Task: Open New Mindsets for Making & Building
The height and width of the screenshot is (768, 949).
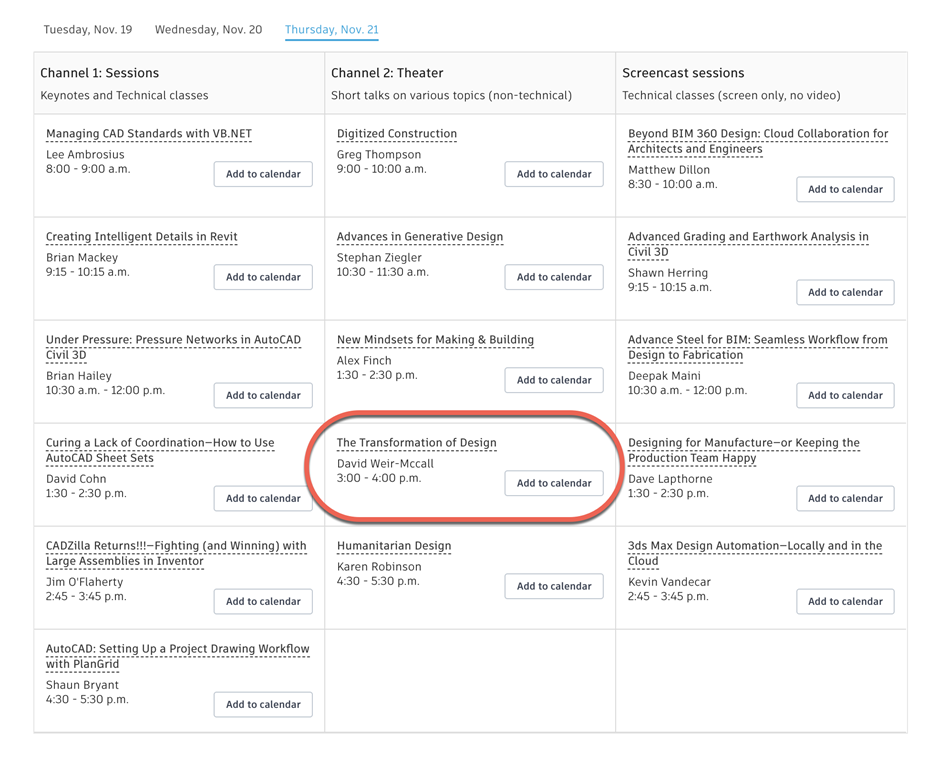Action: click(x=435, y=340)
